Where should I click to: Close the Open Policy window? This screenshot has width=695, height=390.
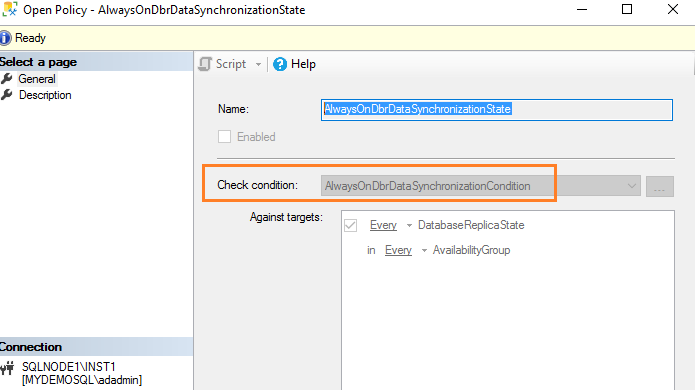click(673, 9)
